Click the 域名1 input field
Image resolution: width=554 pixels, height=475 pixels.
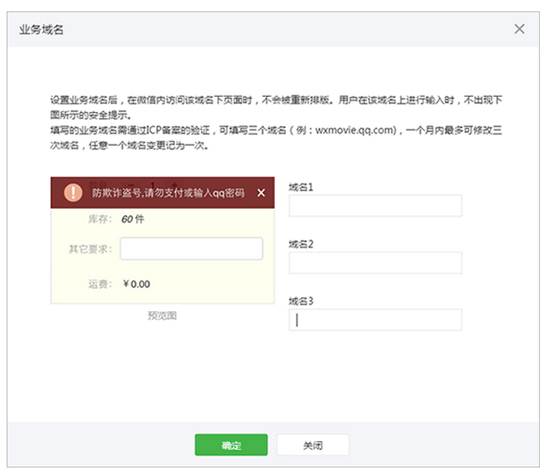coord(375,205)
